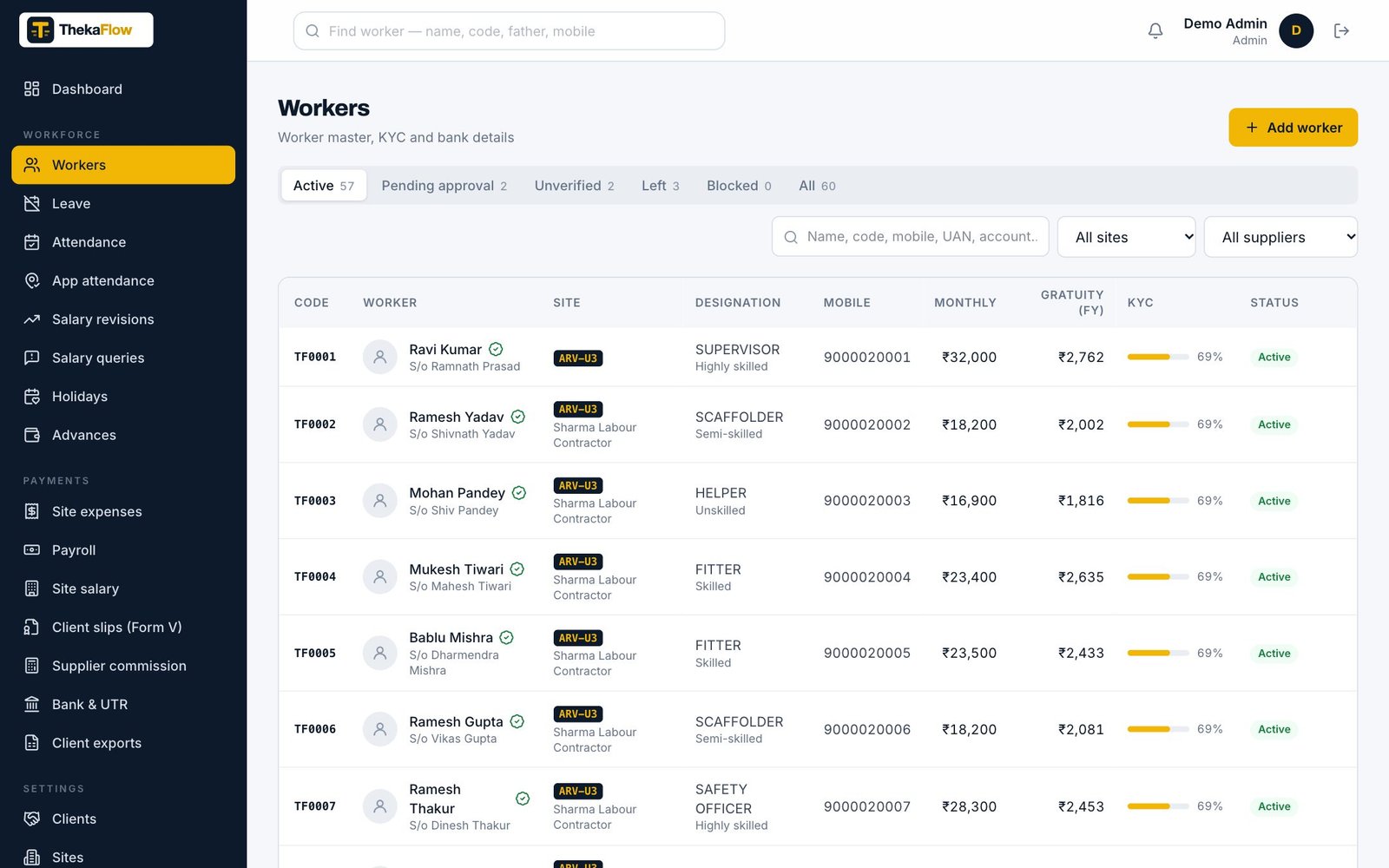Open Client slips (Form V)
The image size is (1389, 868).
click(123, 628)
